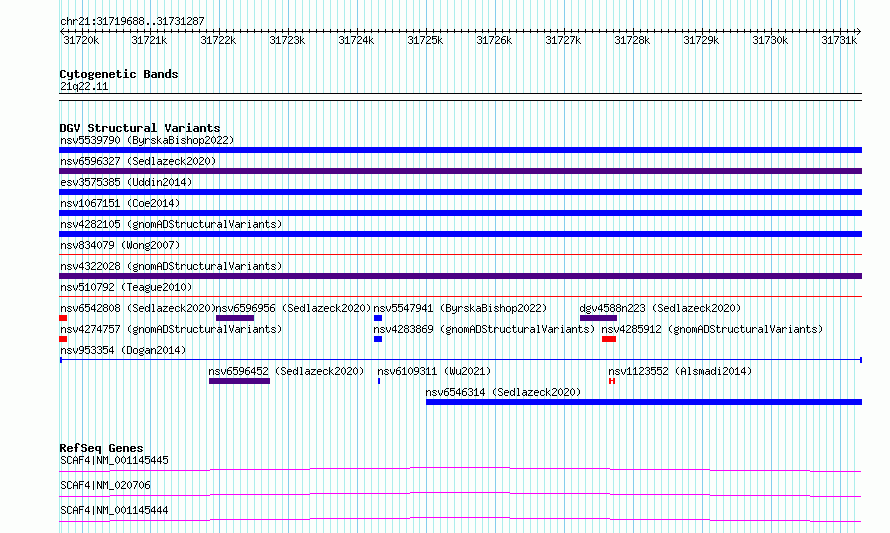Select the red glyph under nsv6542808
The image size is (890, 533).
pyautogui.click(x=63, y=318)
